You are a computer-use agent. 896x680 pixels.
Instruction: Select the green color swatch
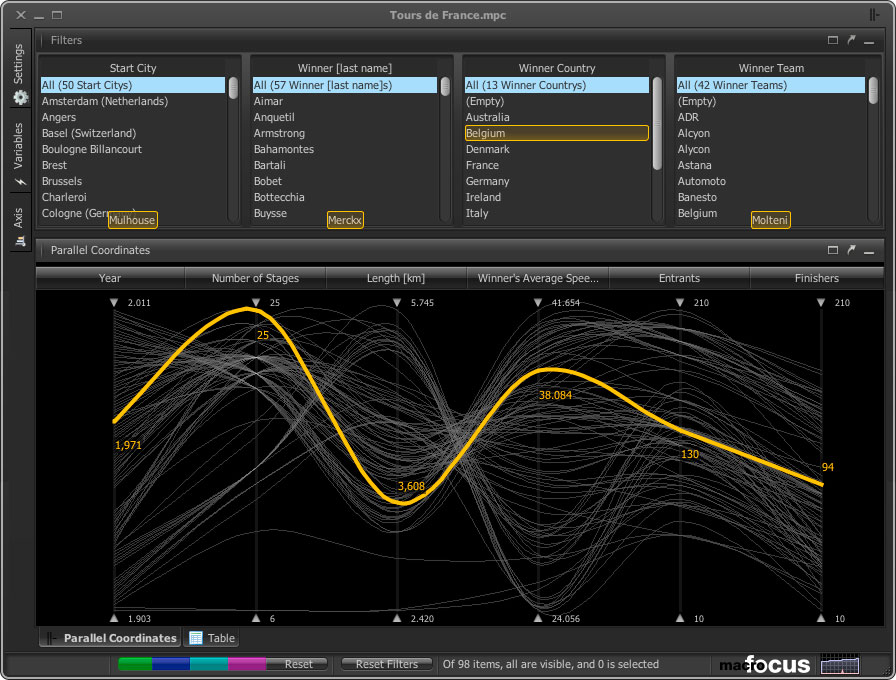pos(135,664)
